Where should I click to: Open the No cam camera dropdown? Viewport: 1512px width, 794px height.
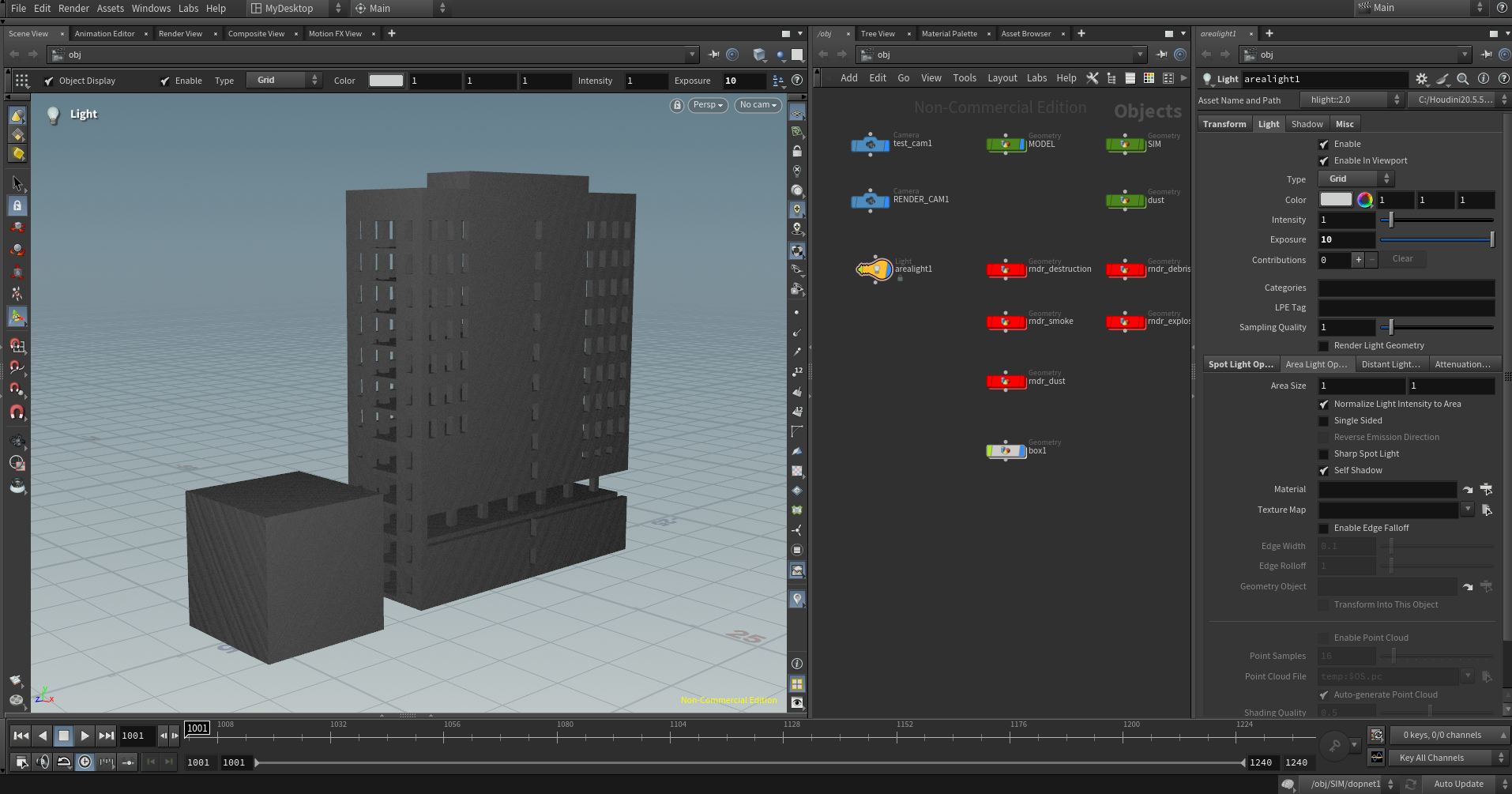click(758, 105)
